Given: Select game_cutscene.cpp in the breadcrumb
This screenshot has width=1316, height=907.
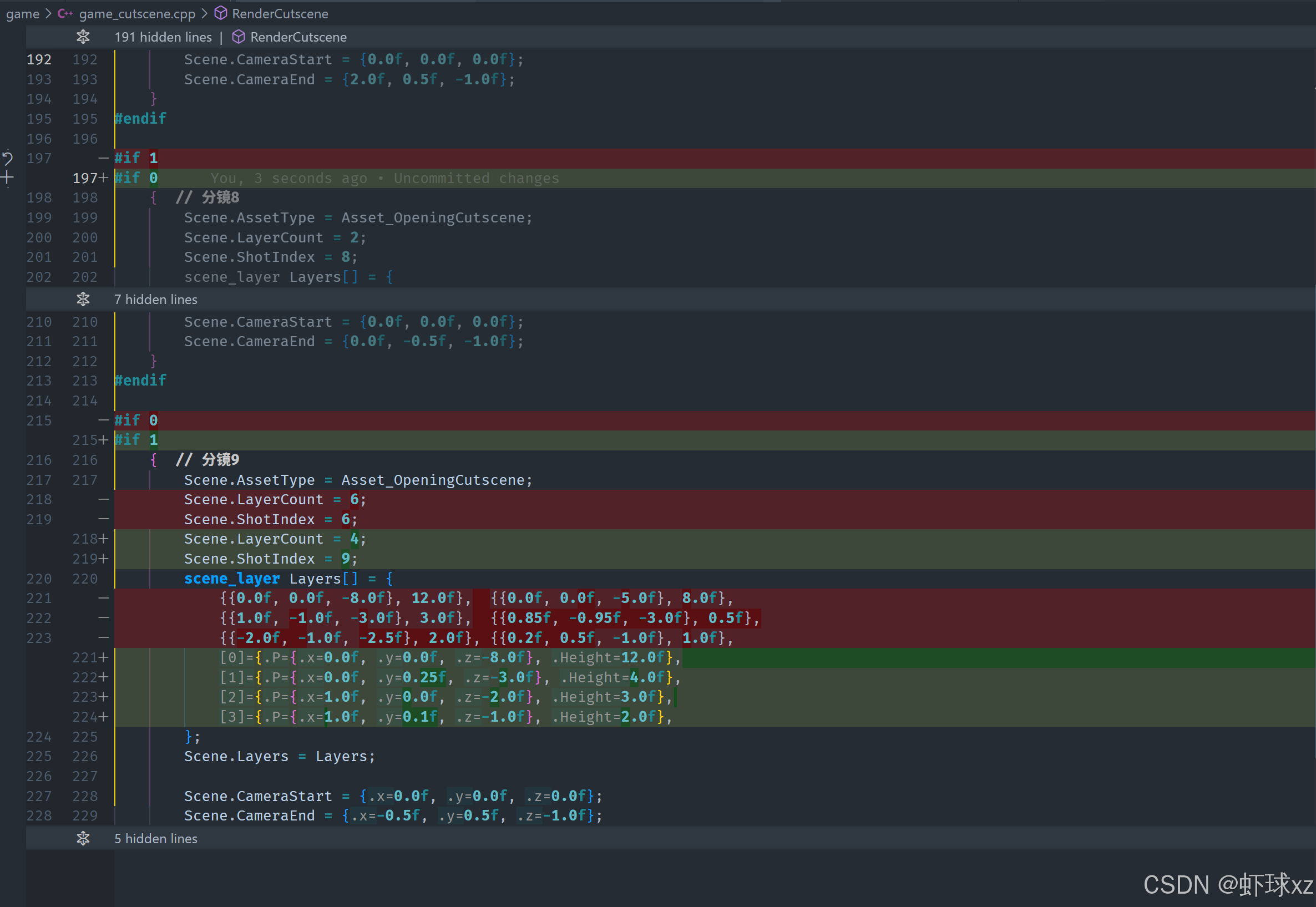Looking at the screenshot, I should [137, 14].
